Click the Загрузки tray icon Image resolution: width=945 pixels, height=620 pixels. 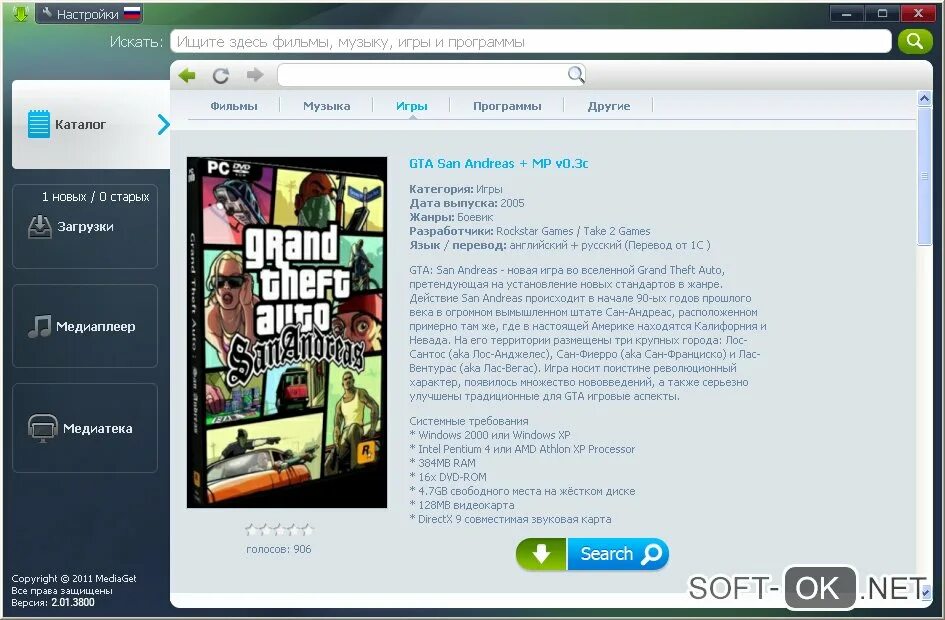tap(40, 227)
